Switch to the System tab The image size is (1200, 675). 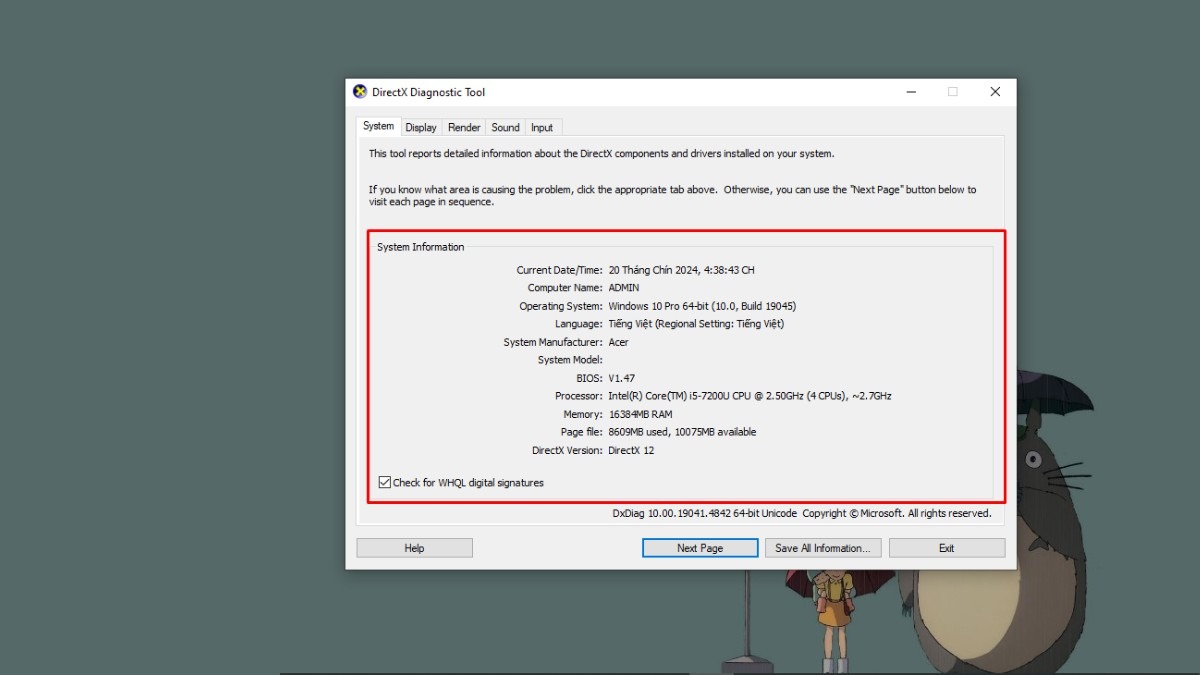[378, 126]
